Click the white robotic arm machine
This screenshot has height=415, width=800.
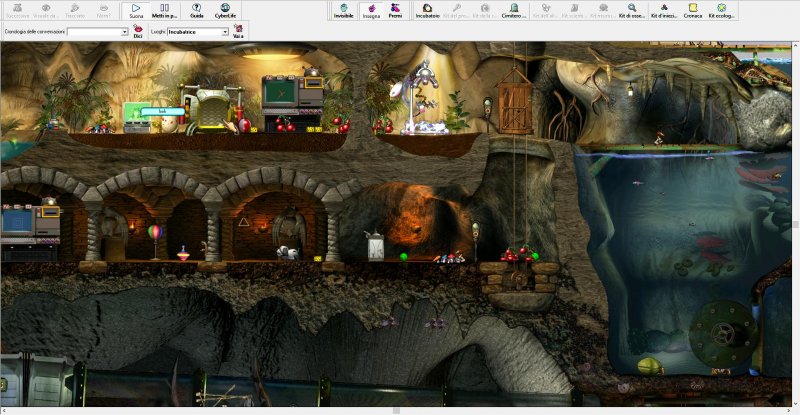point(421,97)
